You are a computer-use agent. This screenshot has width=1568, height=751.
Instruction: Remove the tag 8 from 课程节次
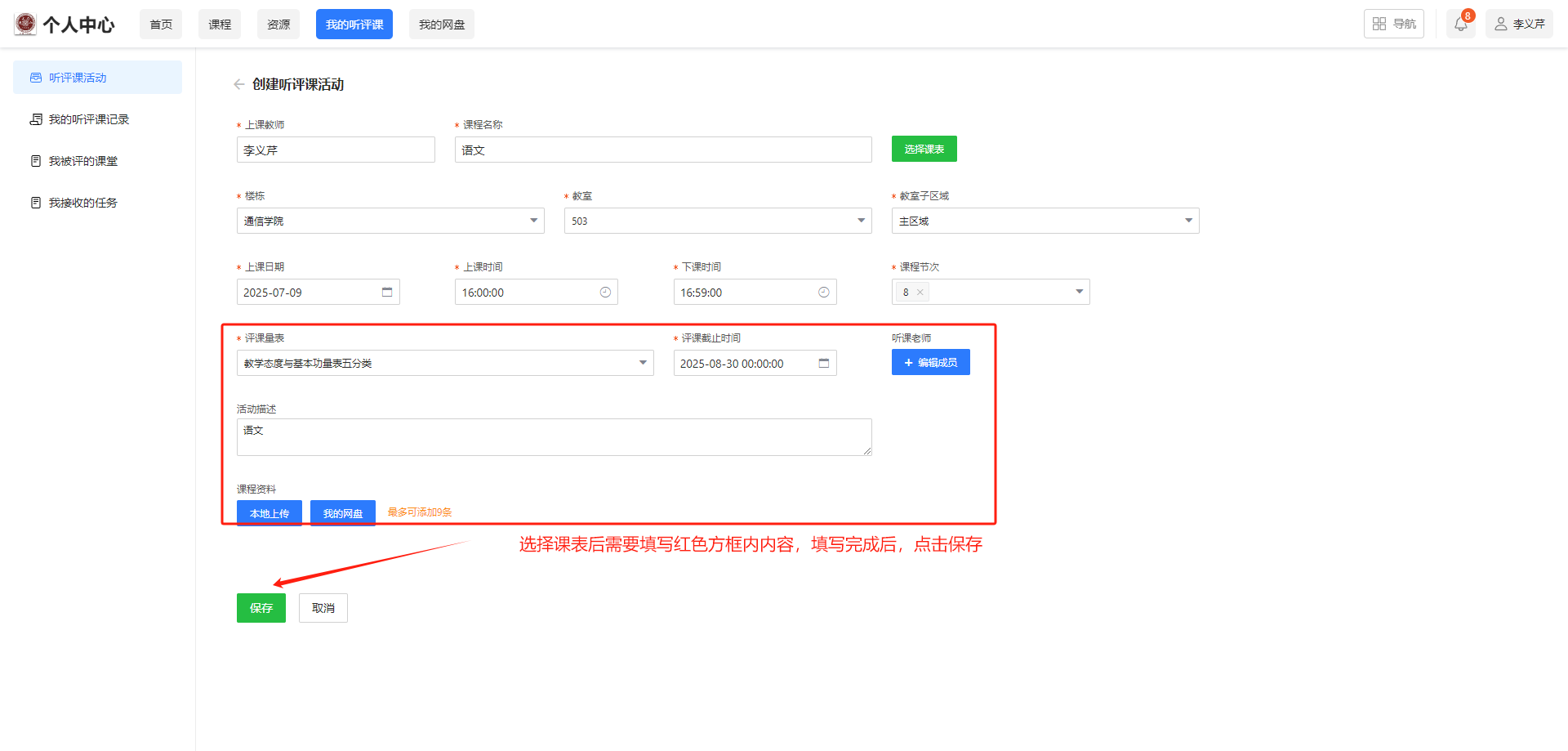(920, 293)
